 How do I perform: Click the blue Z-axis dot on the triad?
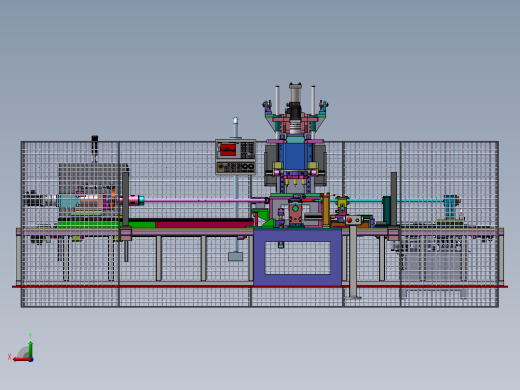[31, 360]
